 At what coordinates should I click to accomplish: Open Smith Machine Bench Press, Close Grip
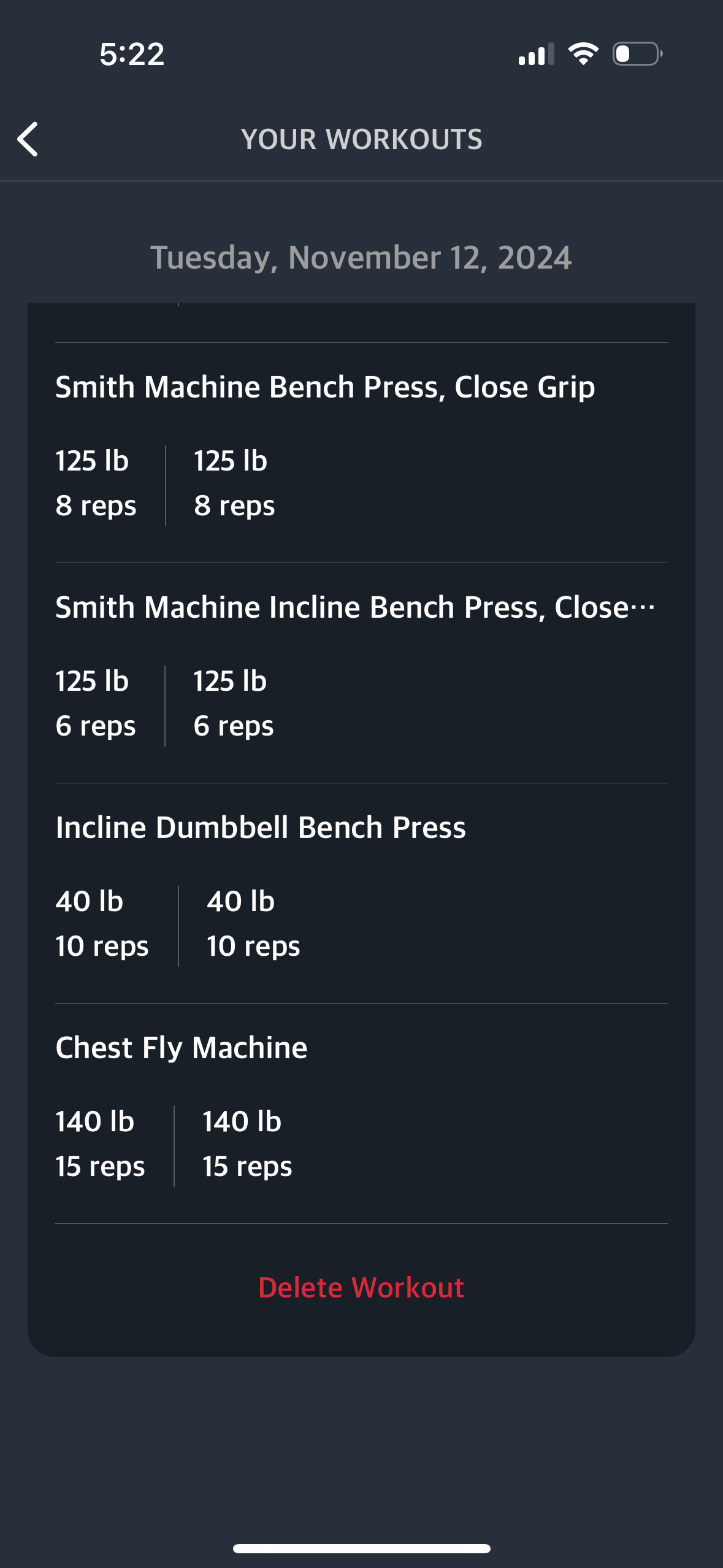325,387
